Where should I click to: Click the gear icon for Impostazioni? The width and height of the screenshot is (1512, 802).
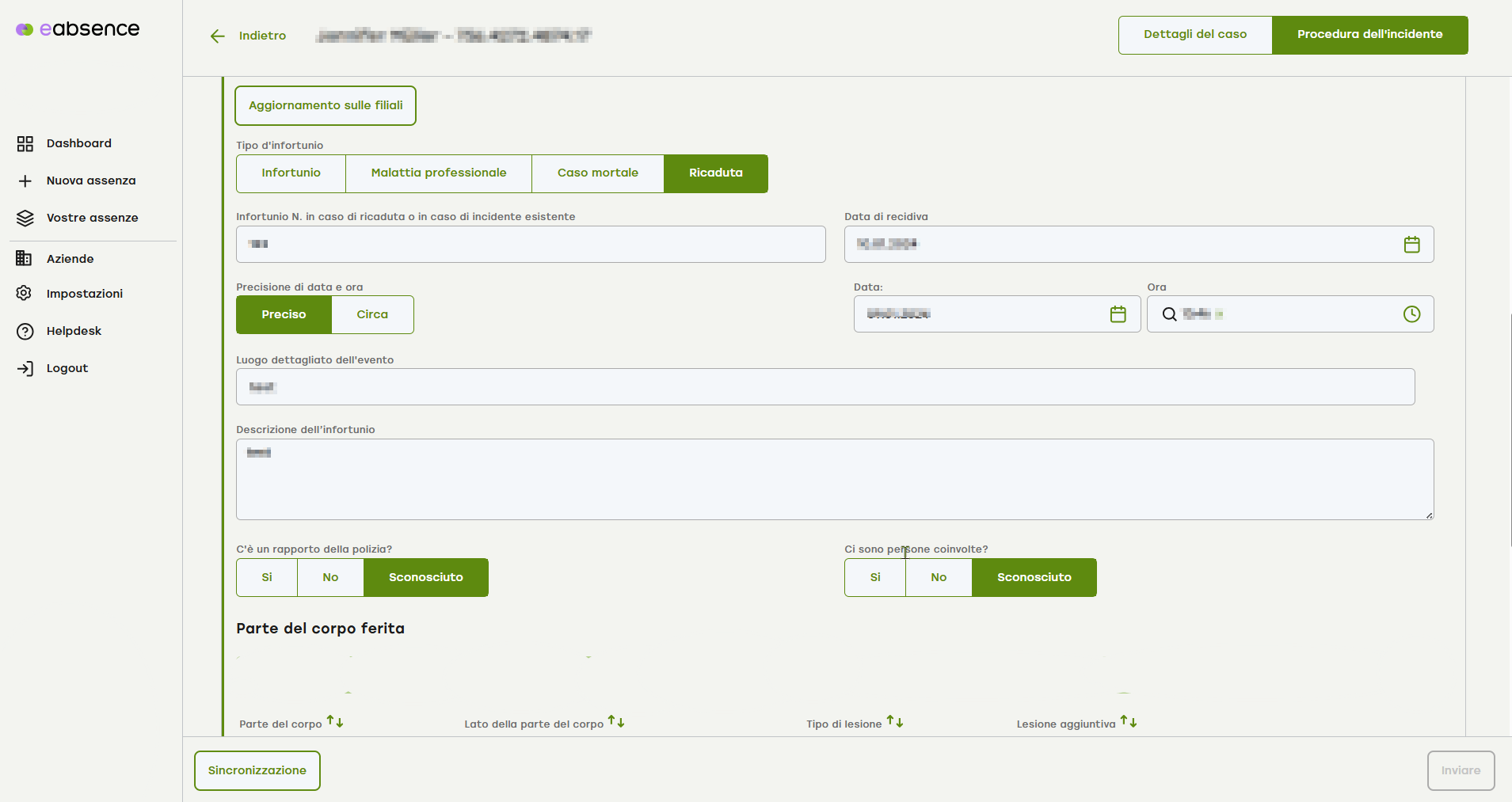click(x=25, y=293)
